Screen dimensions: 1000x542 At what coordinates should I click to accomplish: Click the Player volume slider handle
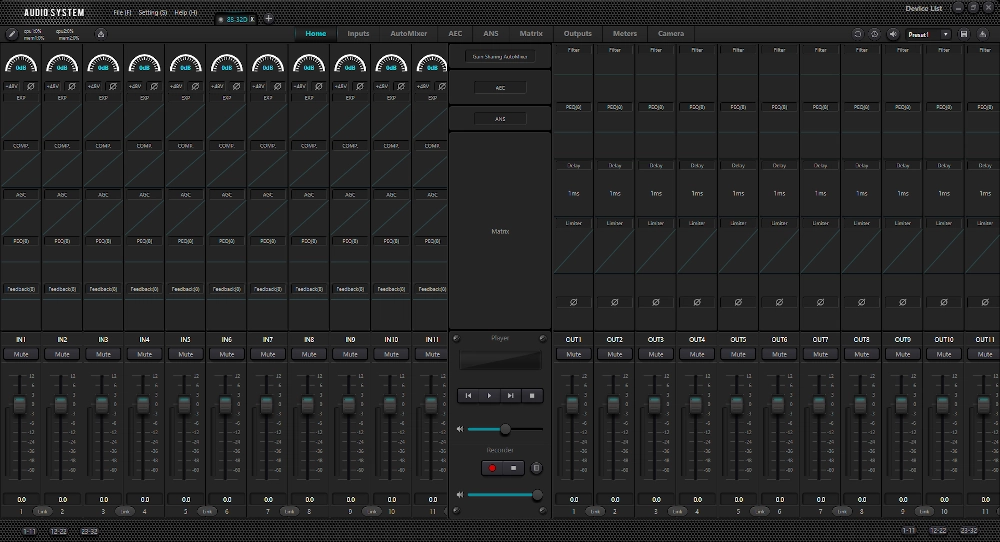tap(505, 429)
